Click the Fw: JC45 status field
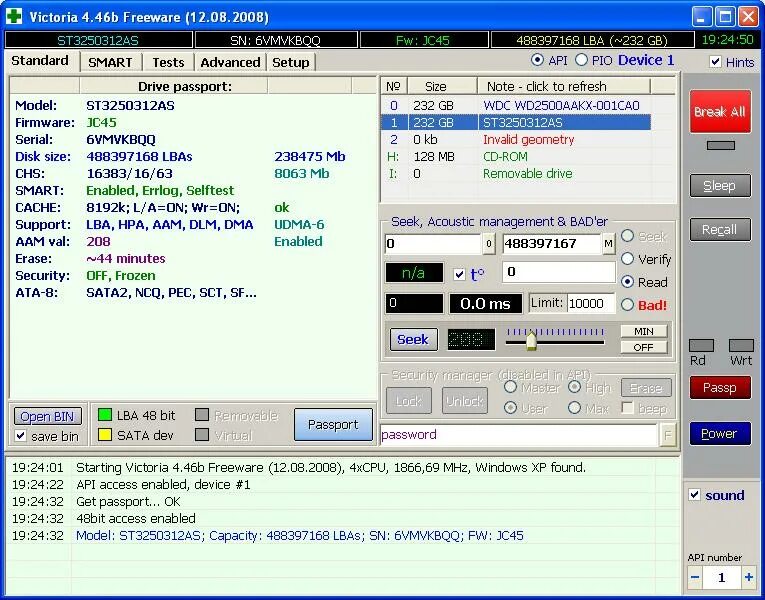 coord(423,40)
